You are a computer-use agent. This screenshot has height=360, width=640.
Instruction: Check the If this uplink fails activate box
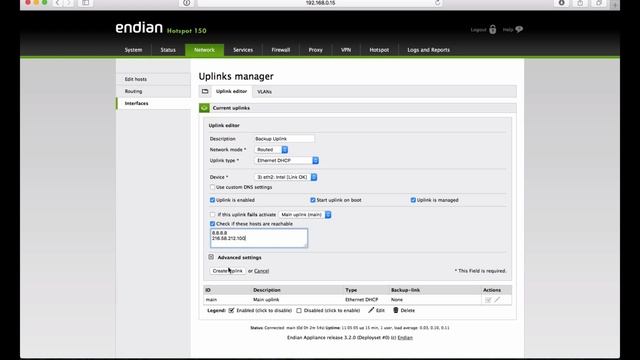tap(212, 215)
